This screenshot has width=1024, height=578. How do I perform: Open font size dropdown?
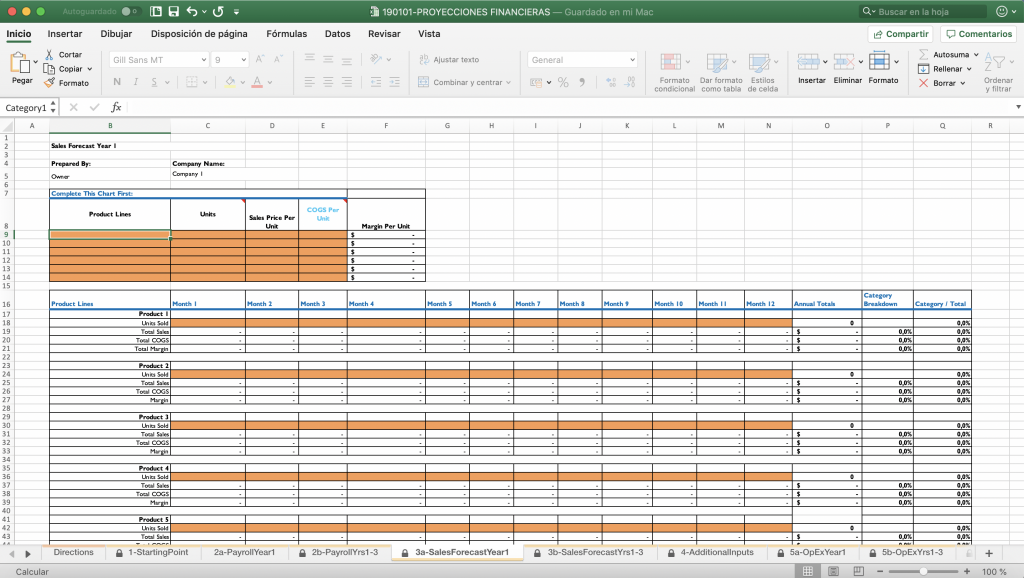coord(244,59)
